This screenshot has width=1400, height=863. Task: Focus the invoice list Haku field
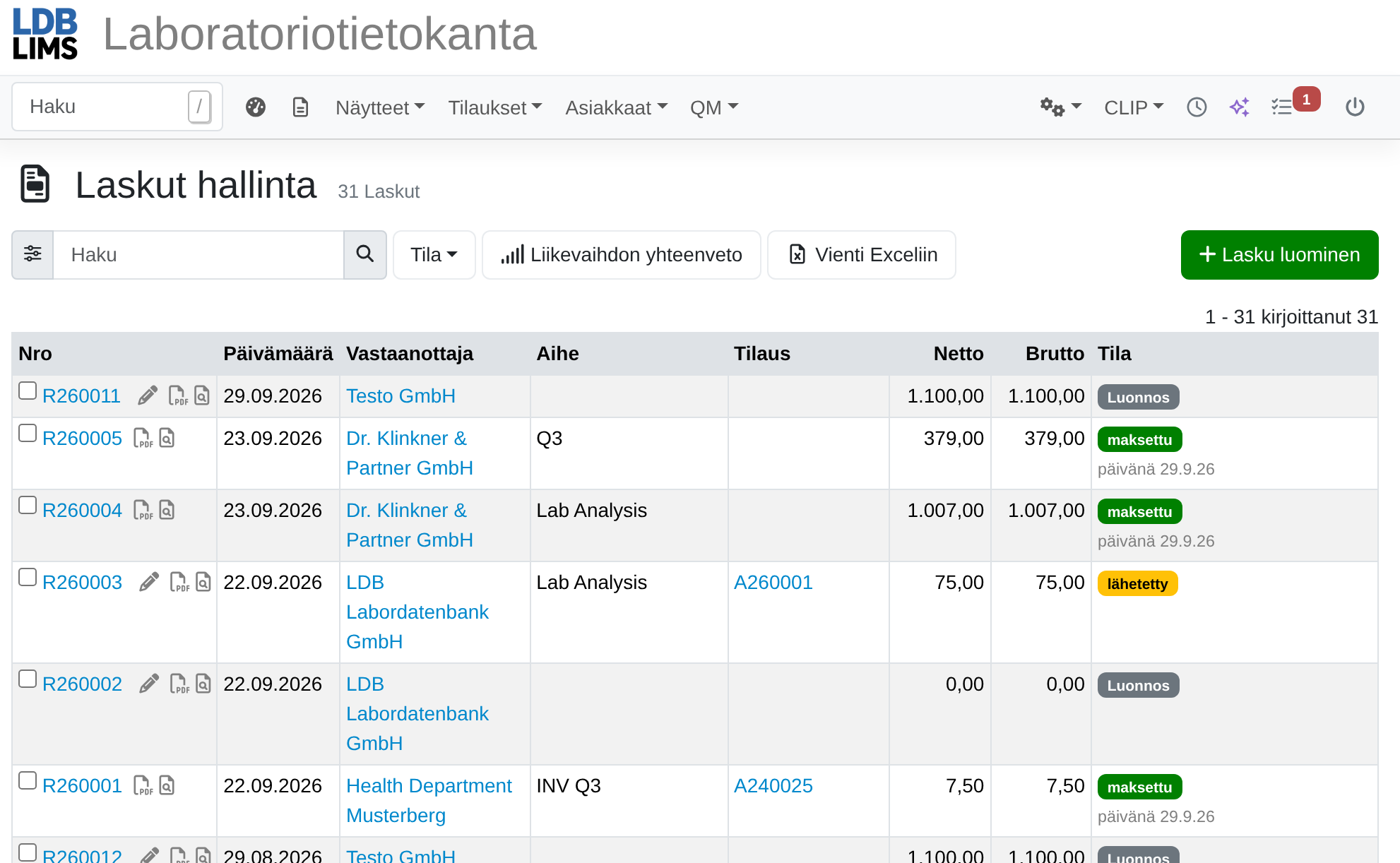click(198, 254)
